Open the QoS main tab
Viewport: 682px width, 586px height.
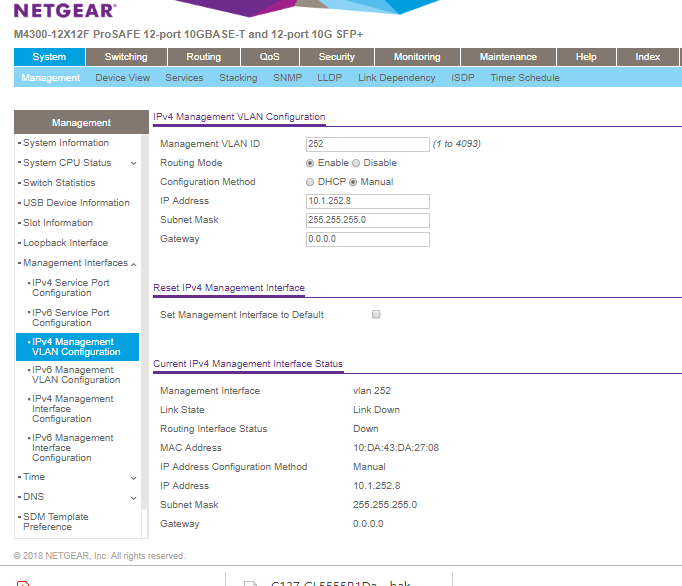click(270, 57)
